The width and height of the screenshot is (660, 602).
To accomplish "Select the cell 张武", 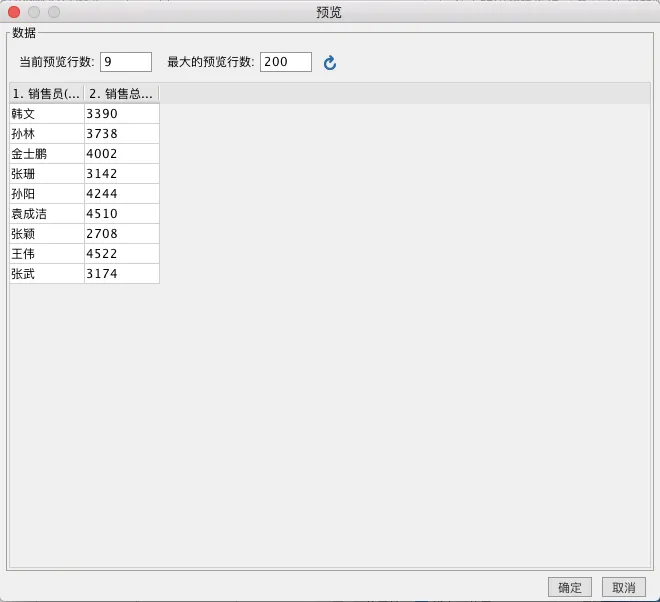I will (x=47, y=274).
